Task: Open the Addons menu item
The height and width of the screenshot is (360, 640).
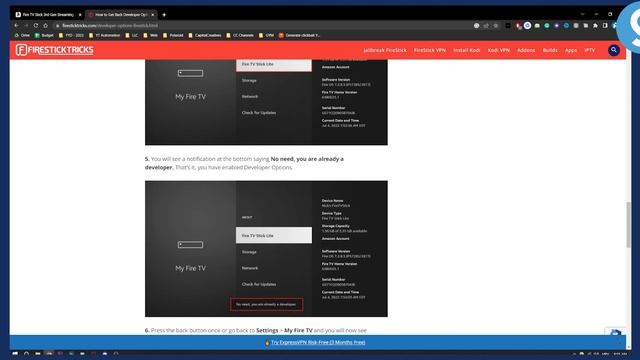Action: coord(526,50)
